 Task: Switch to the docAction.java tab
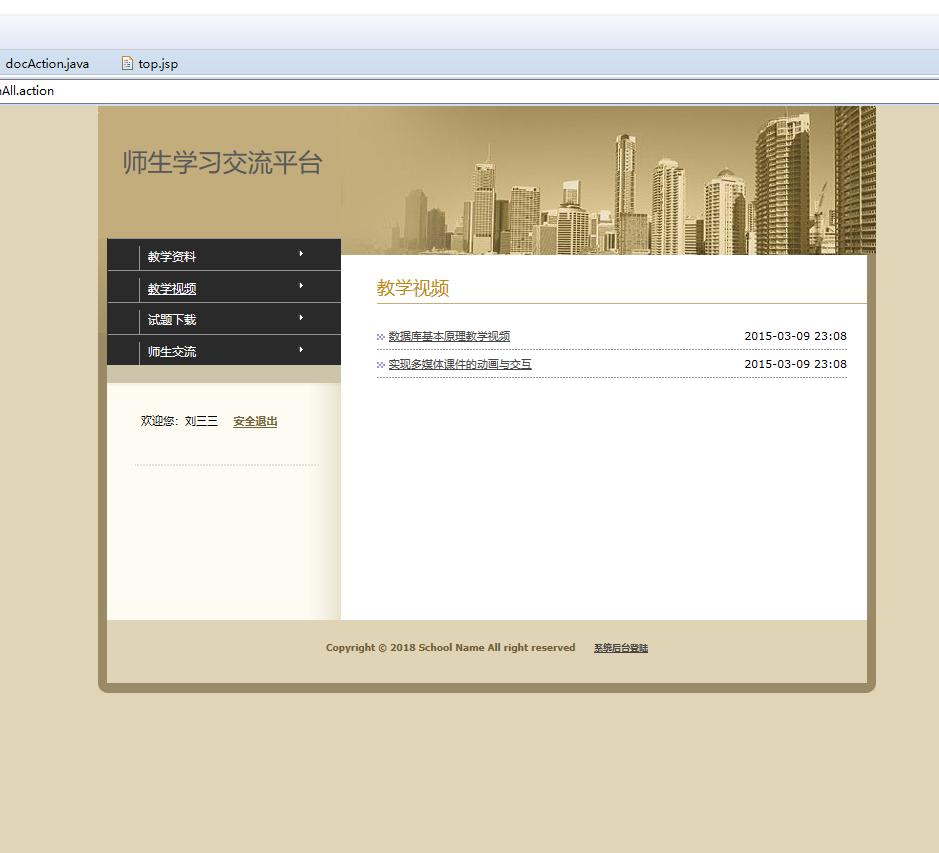[48, 63]
